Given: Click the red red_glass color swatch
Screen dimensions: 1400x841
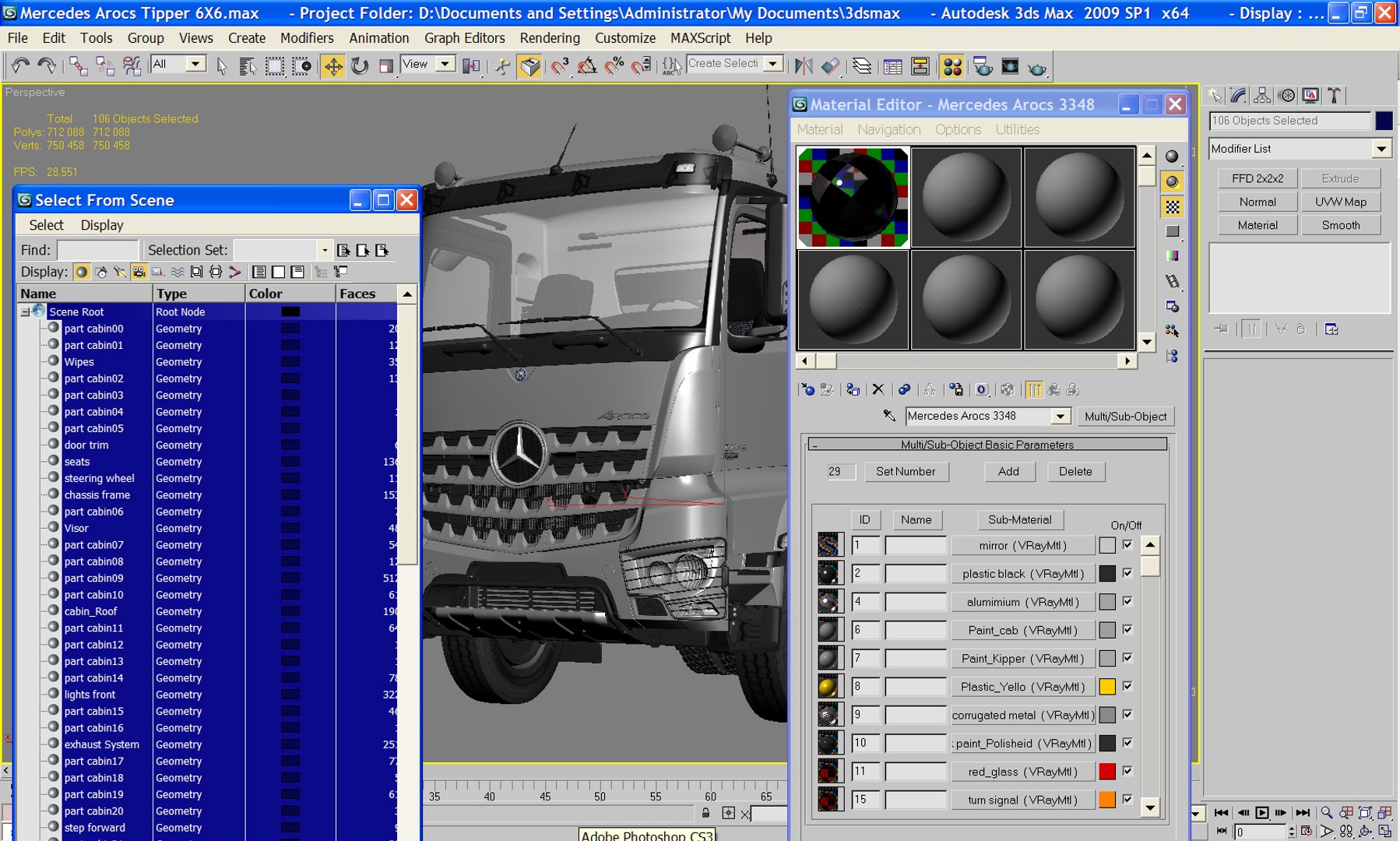Looking at the screenshot, I should click(1107, 772).
